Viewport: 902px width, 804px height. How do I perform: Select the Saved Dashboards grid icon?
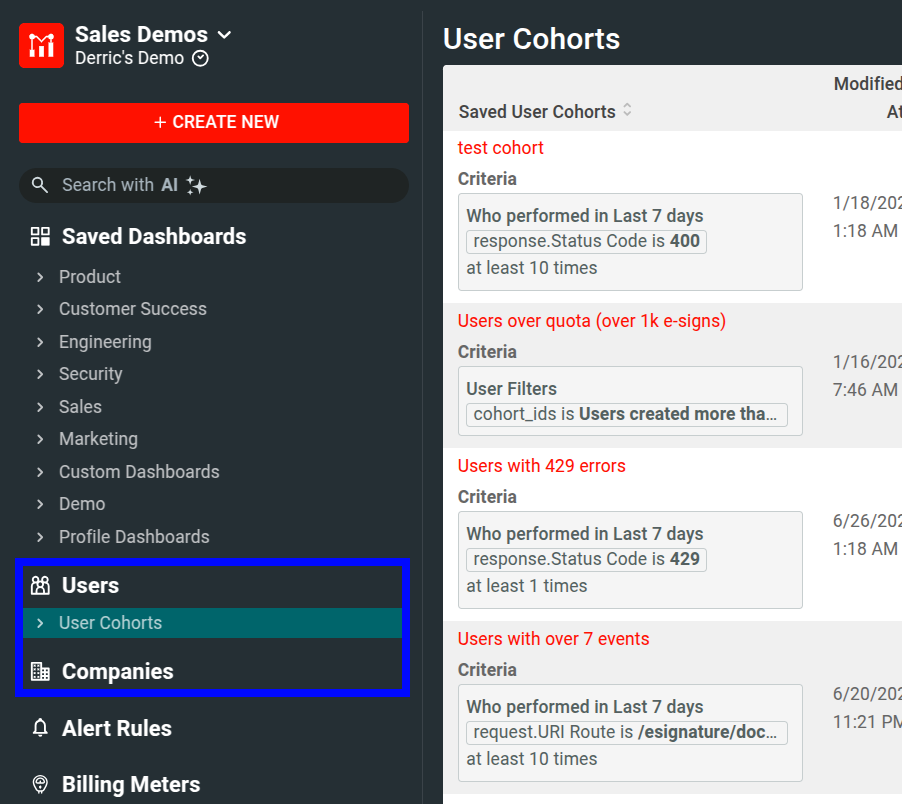pyautogui.click(x=39, y=236)
